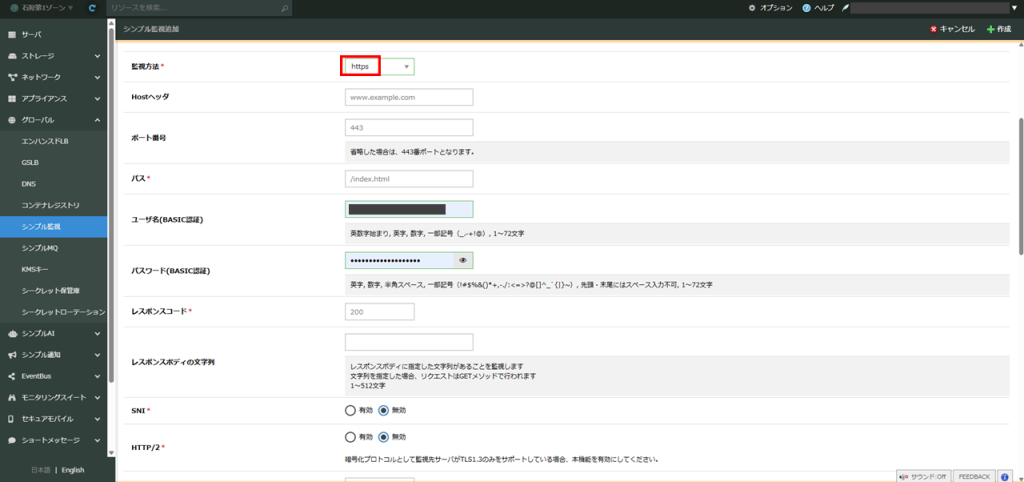Select 有効 radio for SNI
This screenshot has width=1024, height=482.
click(x=350, y=410)
